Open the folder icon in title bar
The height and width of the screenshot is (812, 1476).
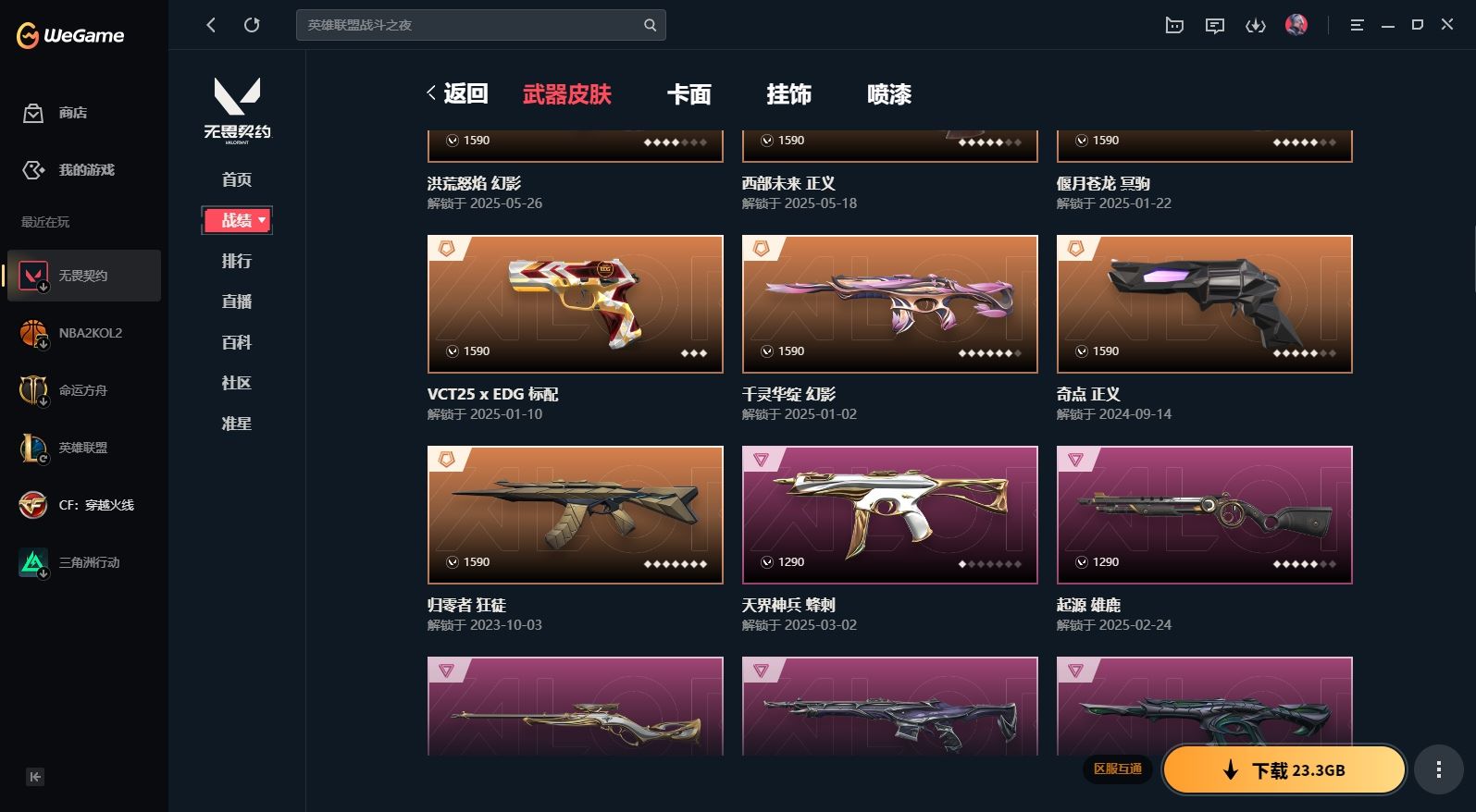(1174, 26)
